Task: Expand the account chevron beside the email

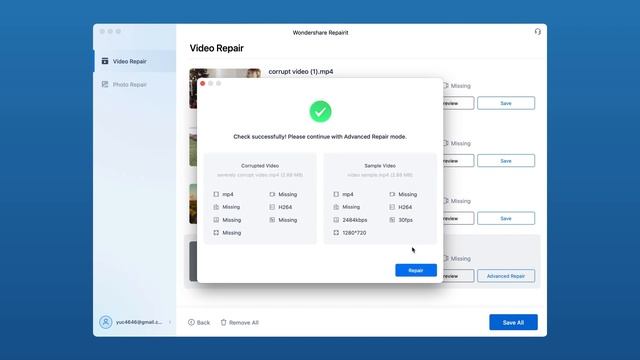Action: coord(170,322)
